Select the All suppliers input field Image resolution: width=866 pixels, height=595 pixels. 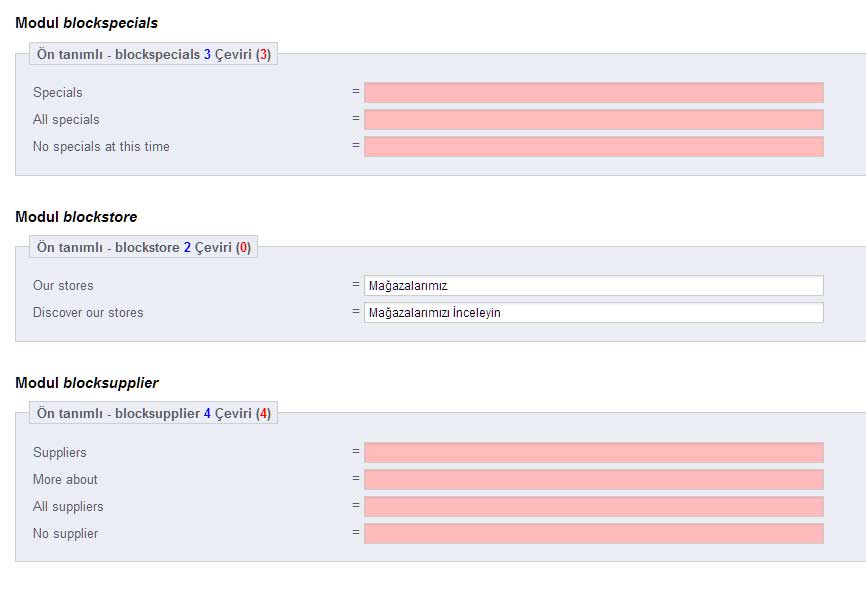point(593,507)
